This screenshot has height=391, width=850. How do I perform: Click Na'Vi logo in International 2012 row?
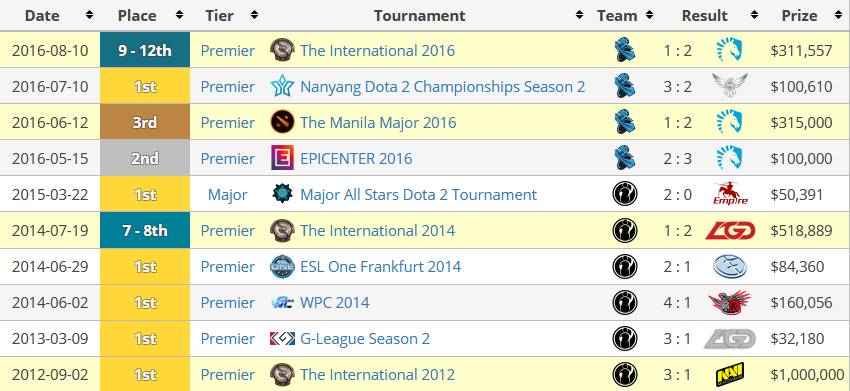point(730,374)
